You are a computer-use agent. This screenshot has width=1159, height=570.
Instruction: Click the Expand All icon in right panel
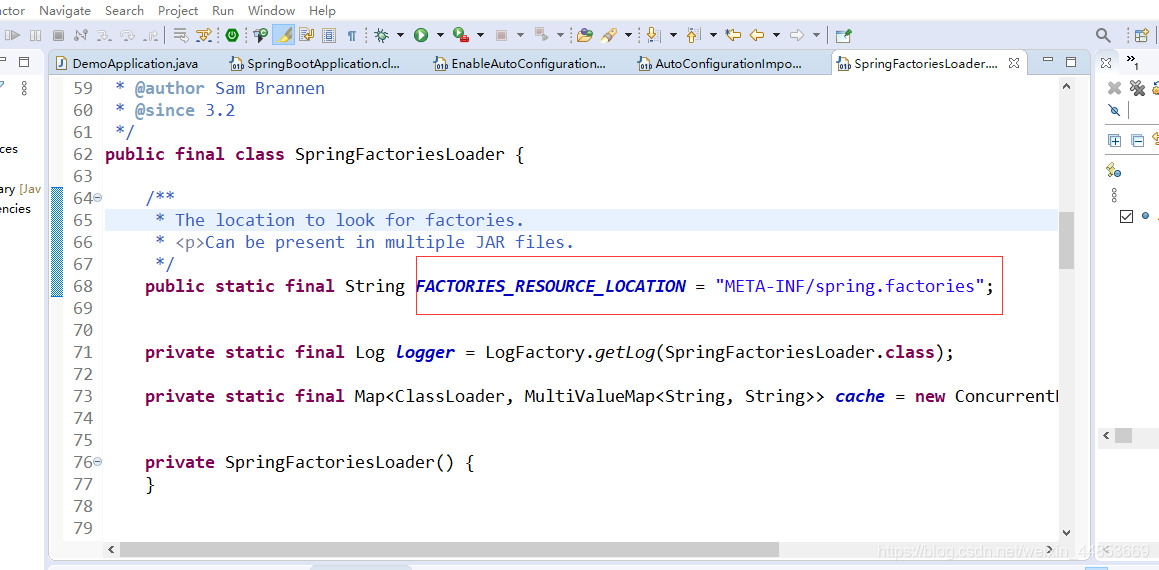click(x=1115, y=140)
